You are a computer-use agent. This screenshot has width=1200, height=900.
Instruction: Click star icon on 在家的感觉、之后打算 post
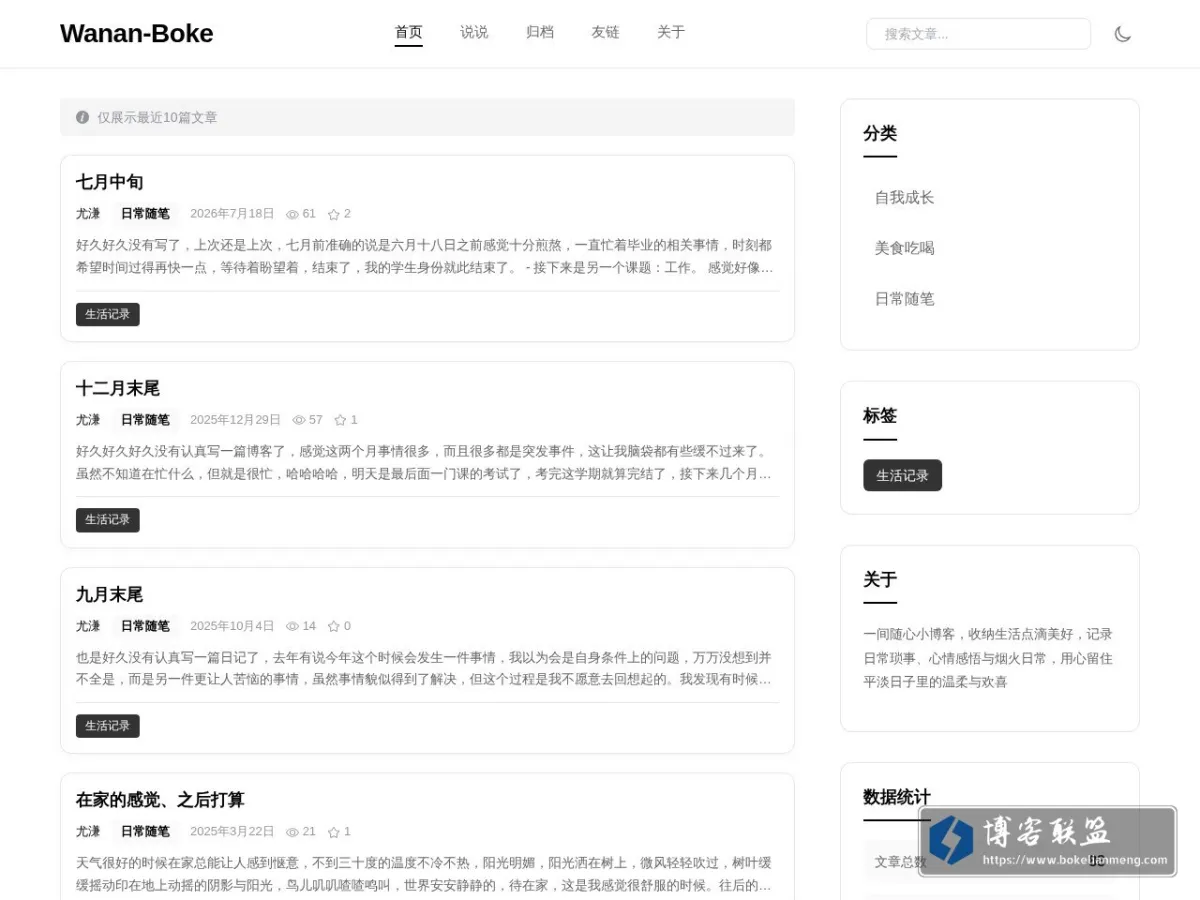coord(334,831)
